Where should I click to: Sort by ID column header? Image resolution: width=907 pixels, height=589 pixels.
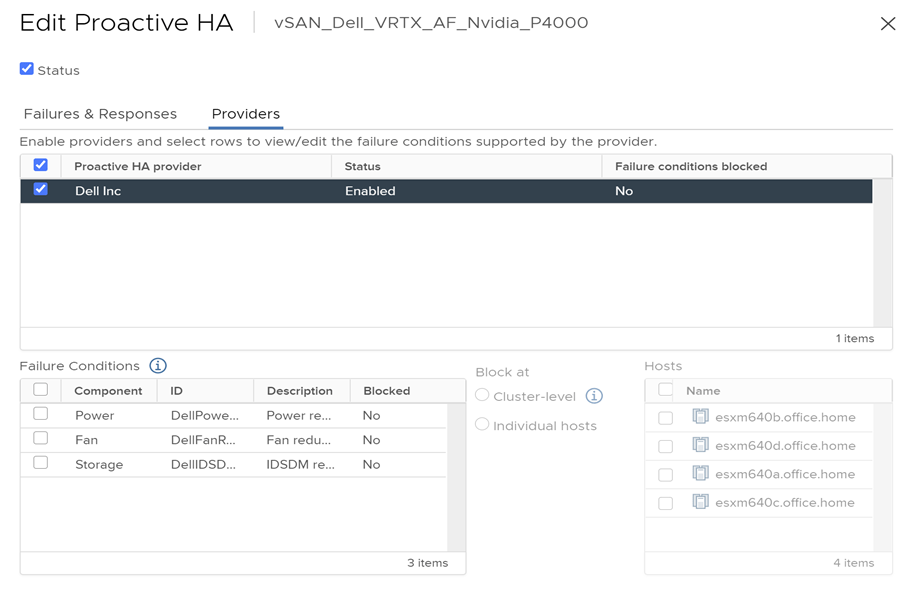point(176,391)
